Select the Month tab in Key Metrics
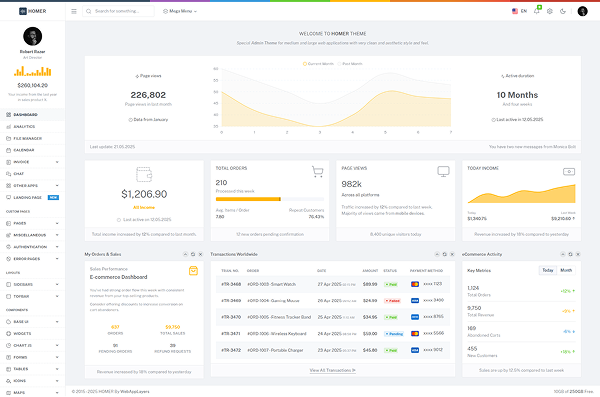600x397 pixels. (566, 270)
